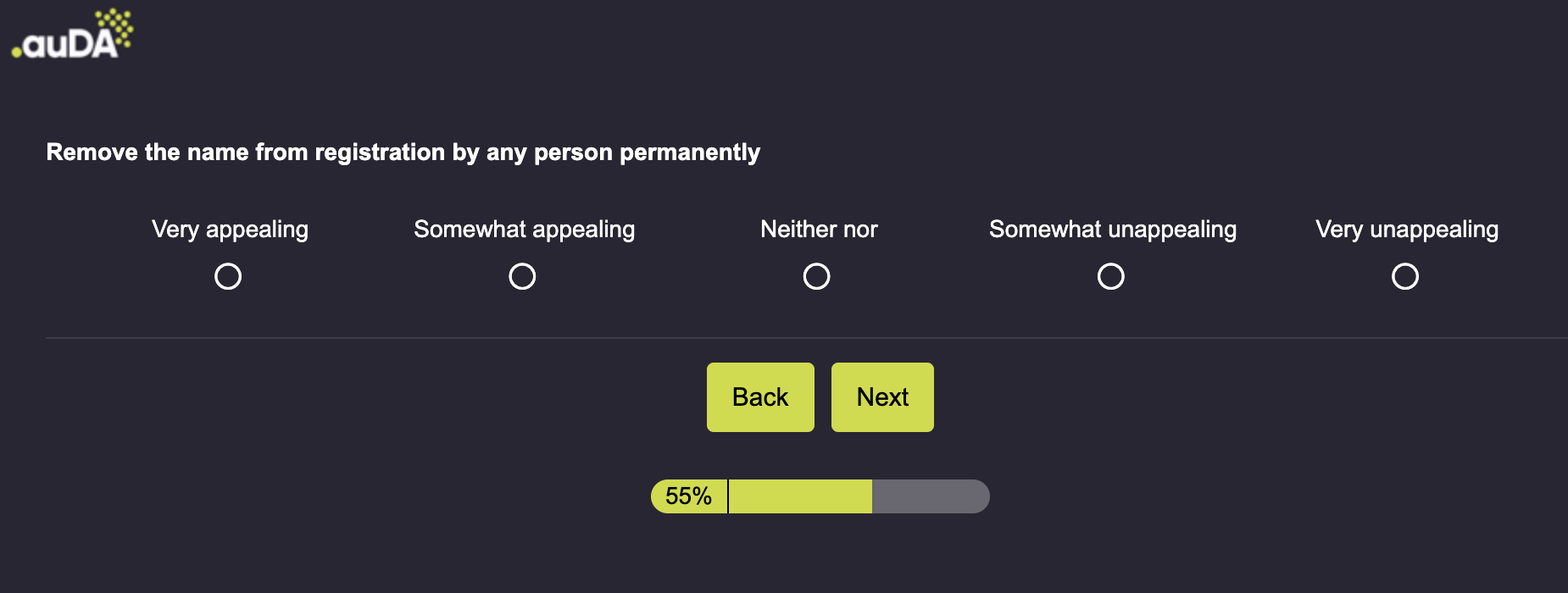
Task: Click the filled green progress bar section
Action: (x=800, y=496)
